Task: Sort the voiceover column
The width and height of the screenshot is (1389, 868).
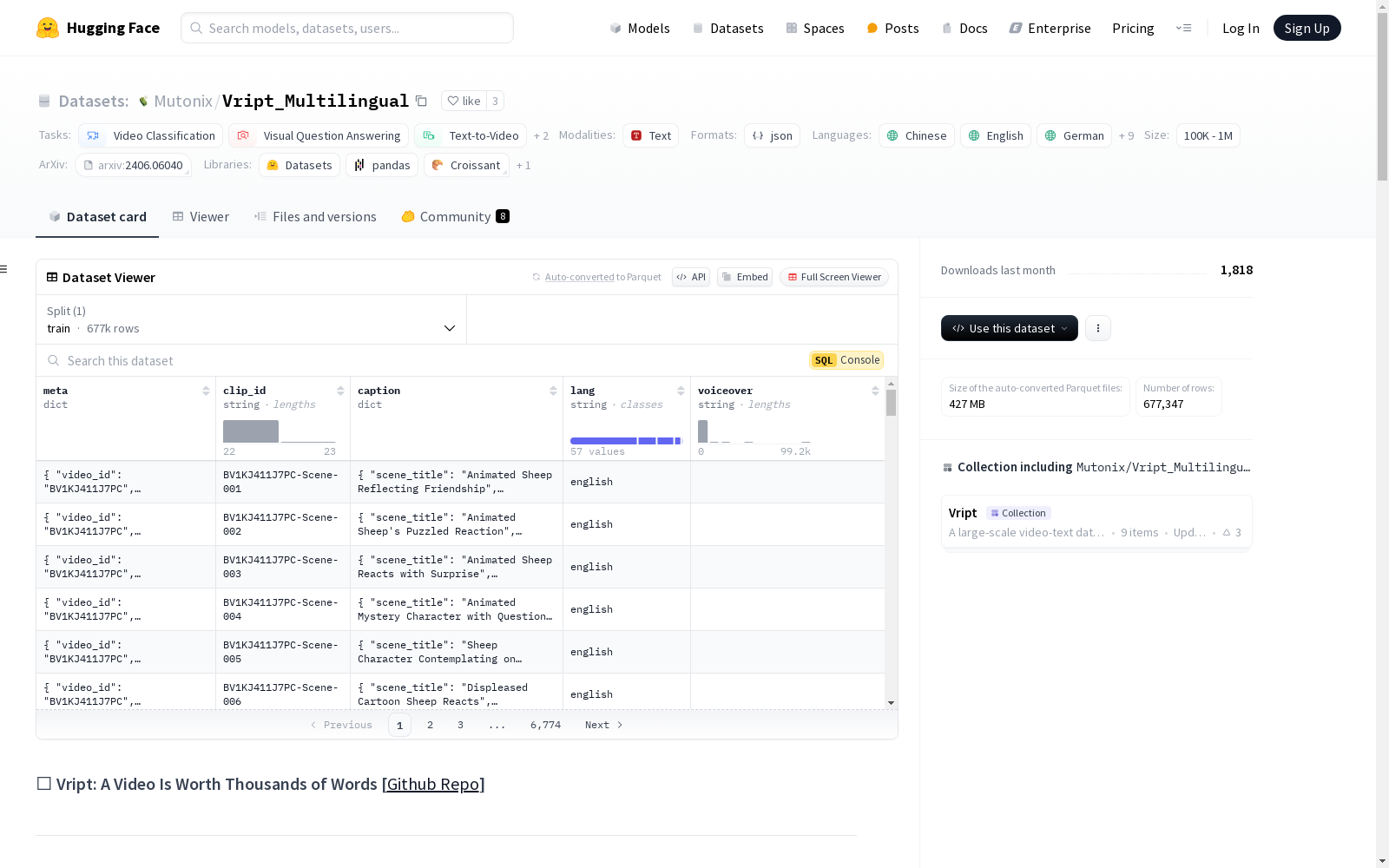Action: [875, 391]
